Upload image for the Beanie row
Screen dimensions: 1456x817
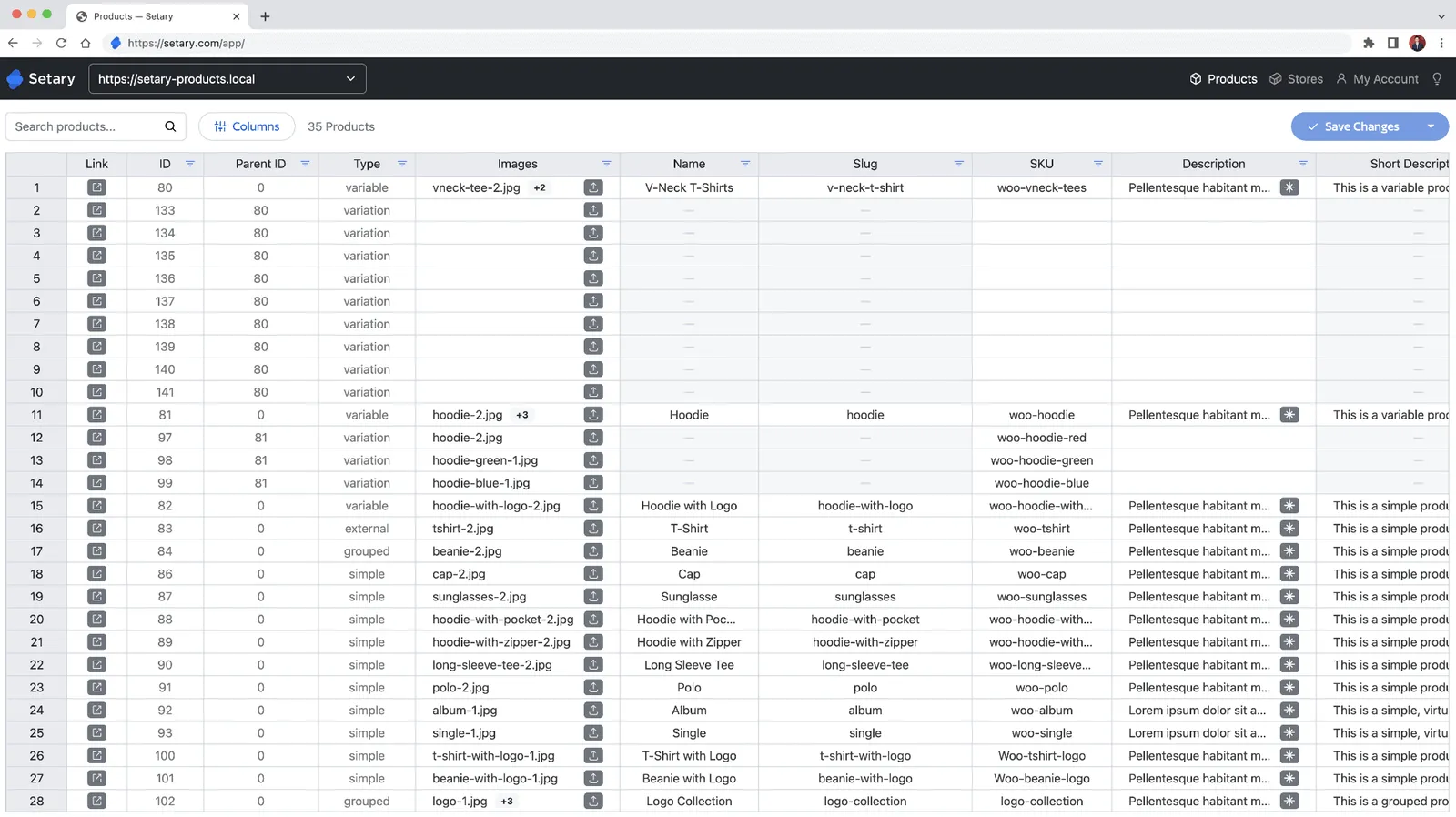pyautogui.click(x=593, y=551)
